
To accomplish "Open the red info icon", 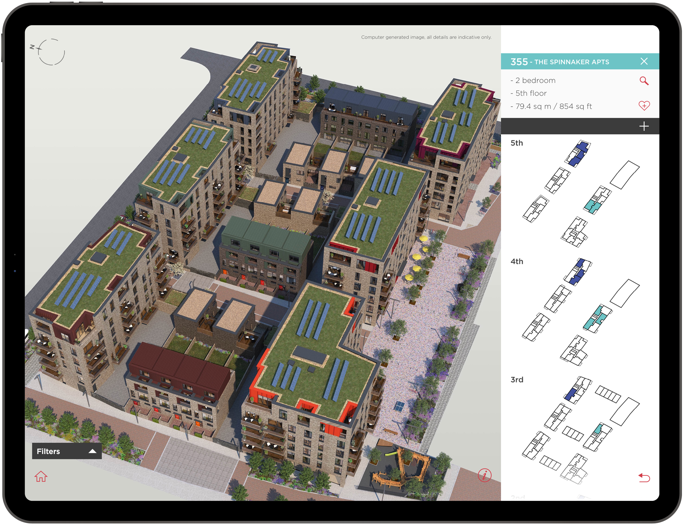I will pyautogui.click(x=485, y=476).
